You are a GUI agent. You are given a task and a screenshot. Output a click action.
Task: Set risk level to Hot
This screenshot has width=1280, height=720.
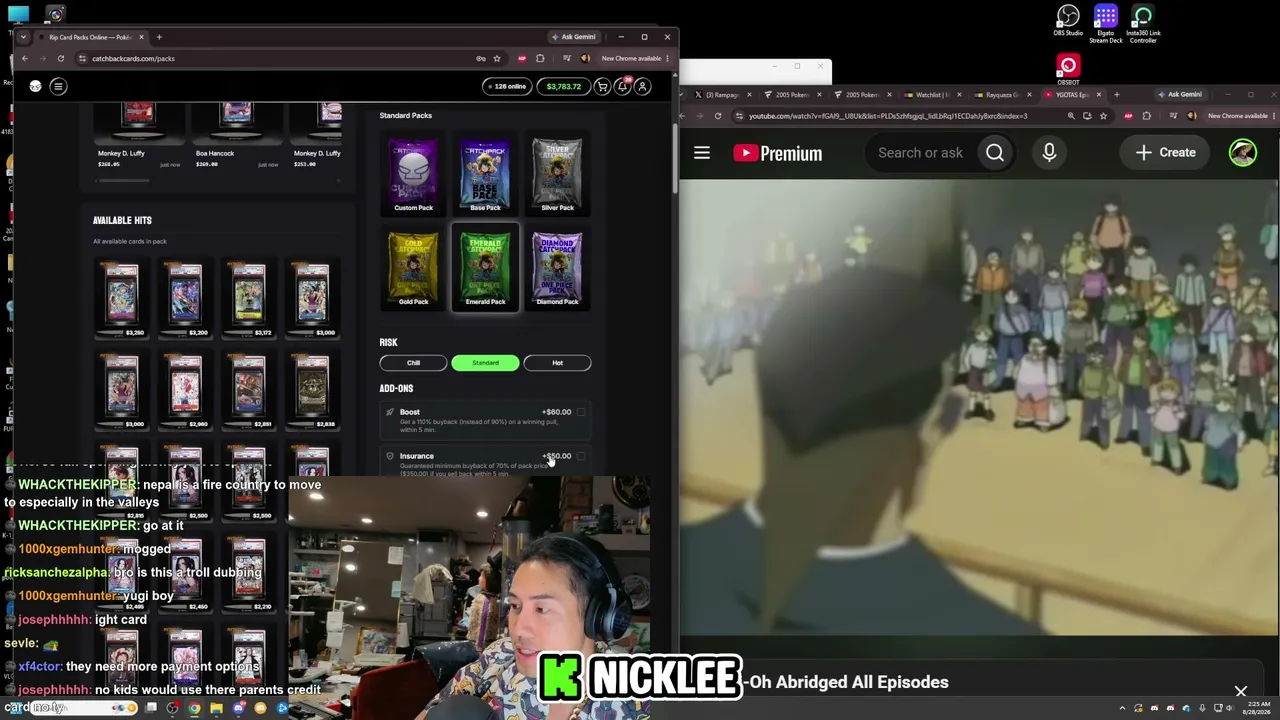point(557,363)
